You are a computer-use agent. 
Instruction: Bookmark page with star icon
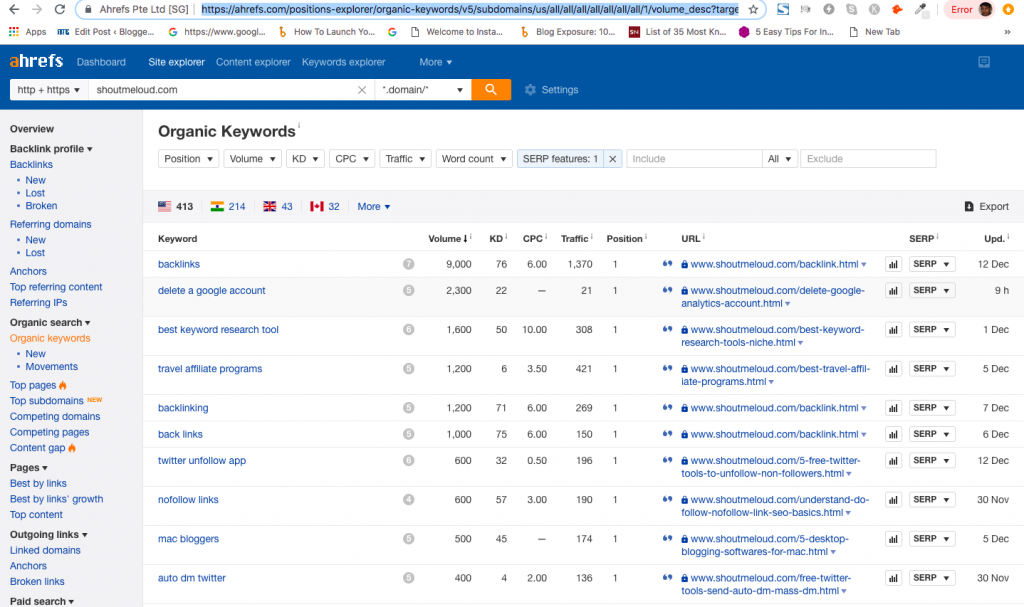coord(754,9)
